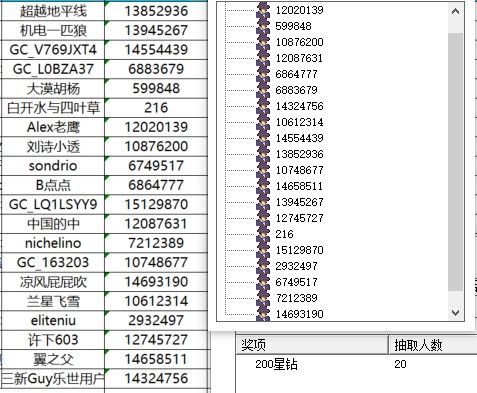Click spreadsheet cell B点点
Image resolution: width=477 pixels, height=393 pixels.
(53, 185)
